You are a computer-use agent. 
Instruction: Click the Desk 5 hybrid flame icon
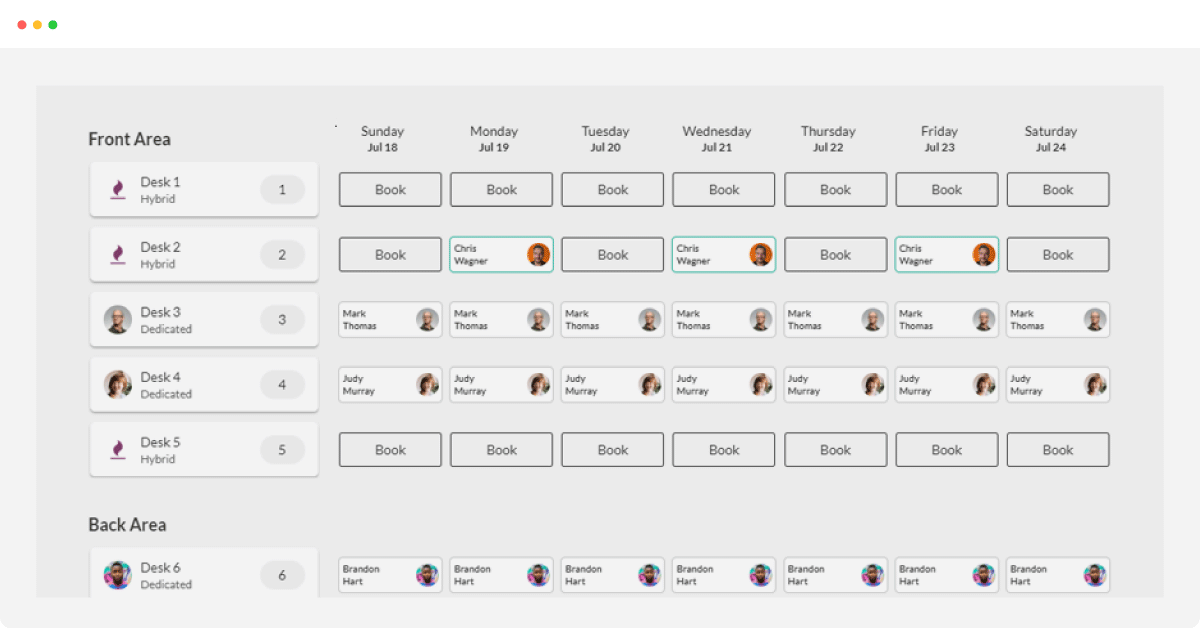(118, 449)
